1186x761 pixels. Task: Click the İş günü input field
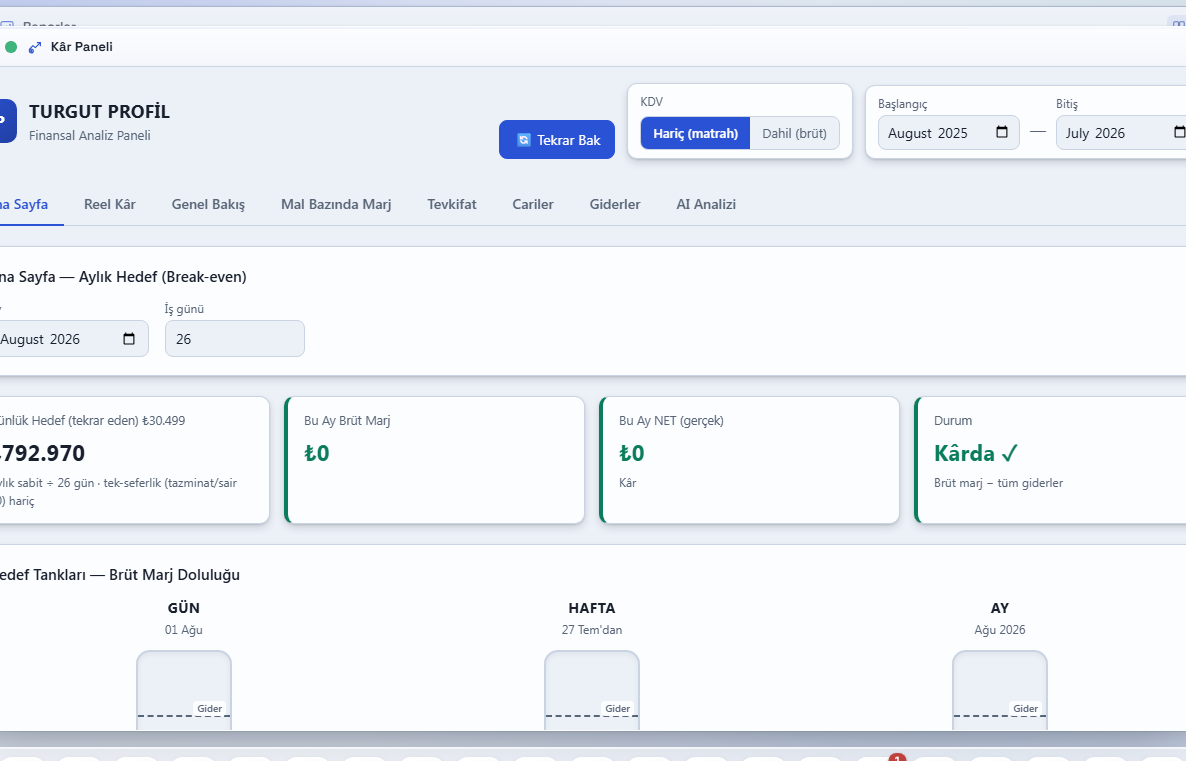click(234, 339)
